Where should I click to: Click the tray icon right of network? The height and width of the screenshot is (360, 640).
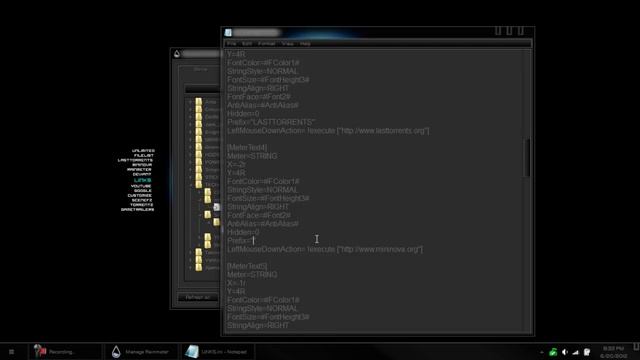587,352
